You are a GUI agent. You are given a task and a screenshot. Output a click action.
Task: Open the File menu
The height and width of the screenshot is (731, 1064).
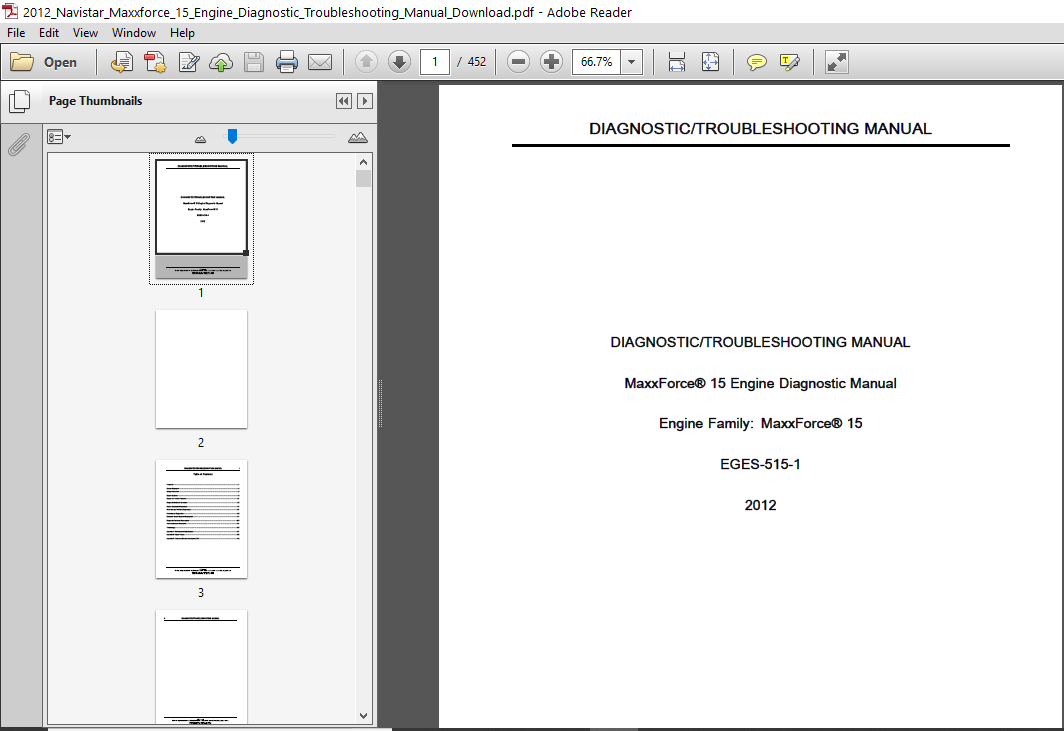tap(16, 33)
